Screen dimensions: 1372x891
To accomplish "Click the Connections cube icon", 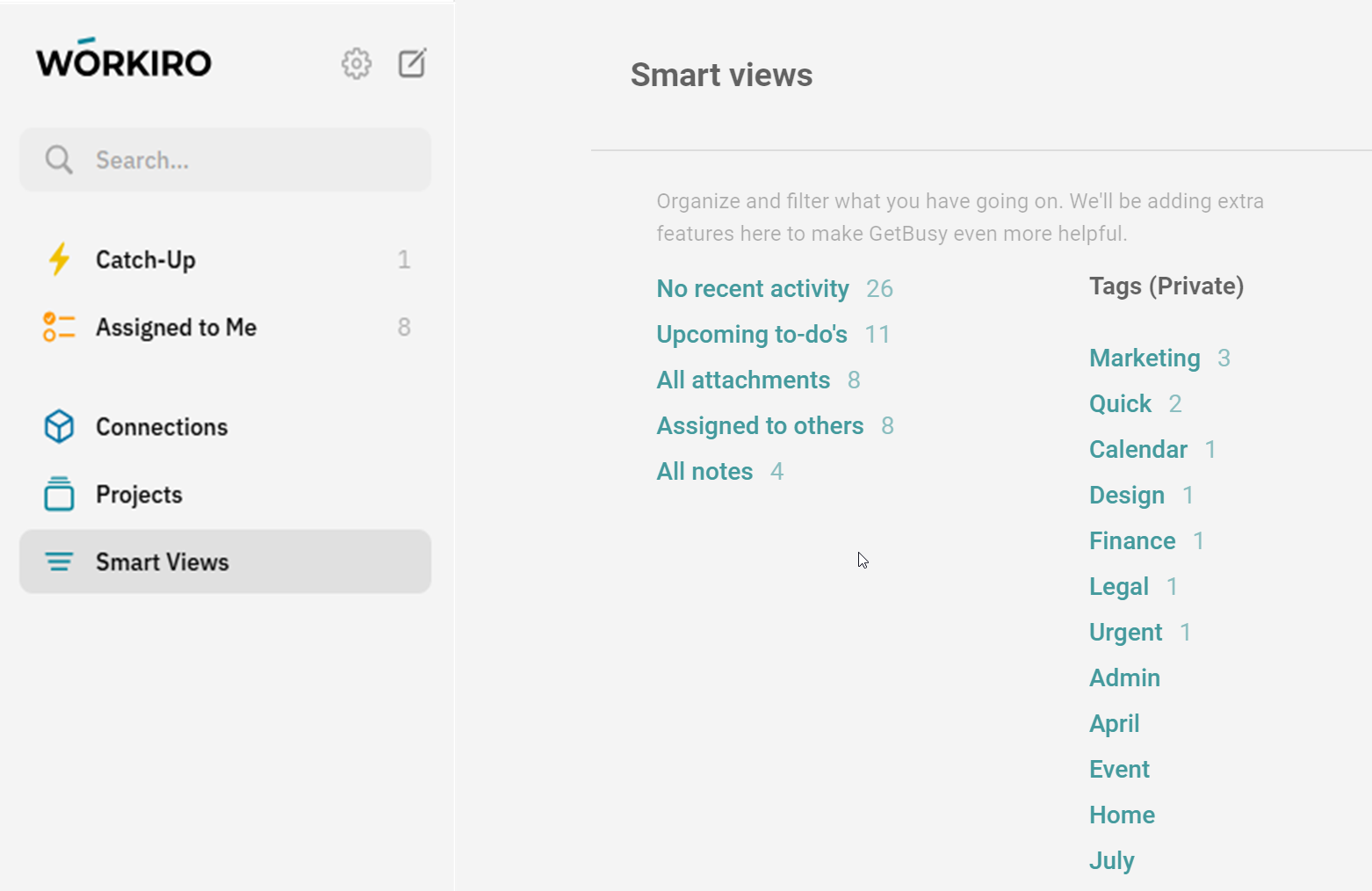I will [59, 427].
